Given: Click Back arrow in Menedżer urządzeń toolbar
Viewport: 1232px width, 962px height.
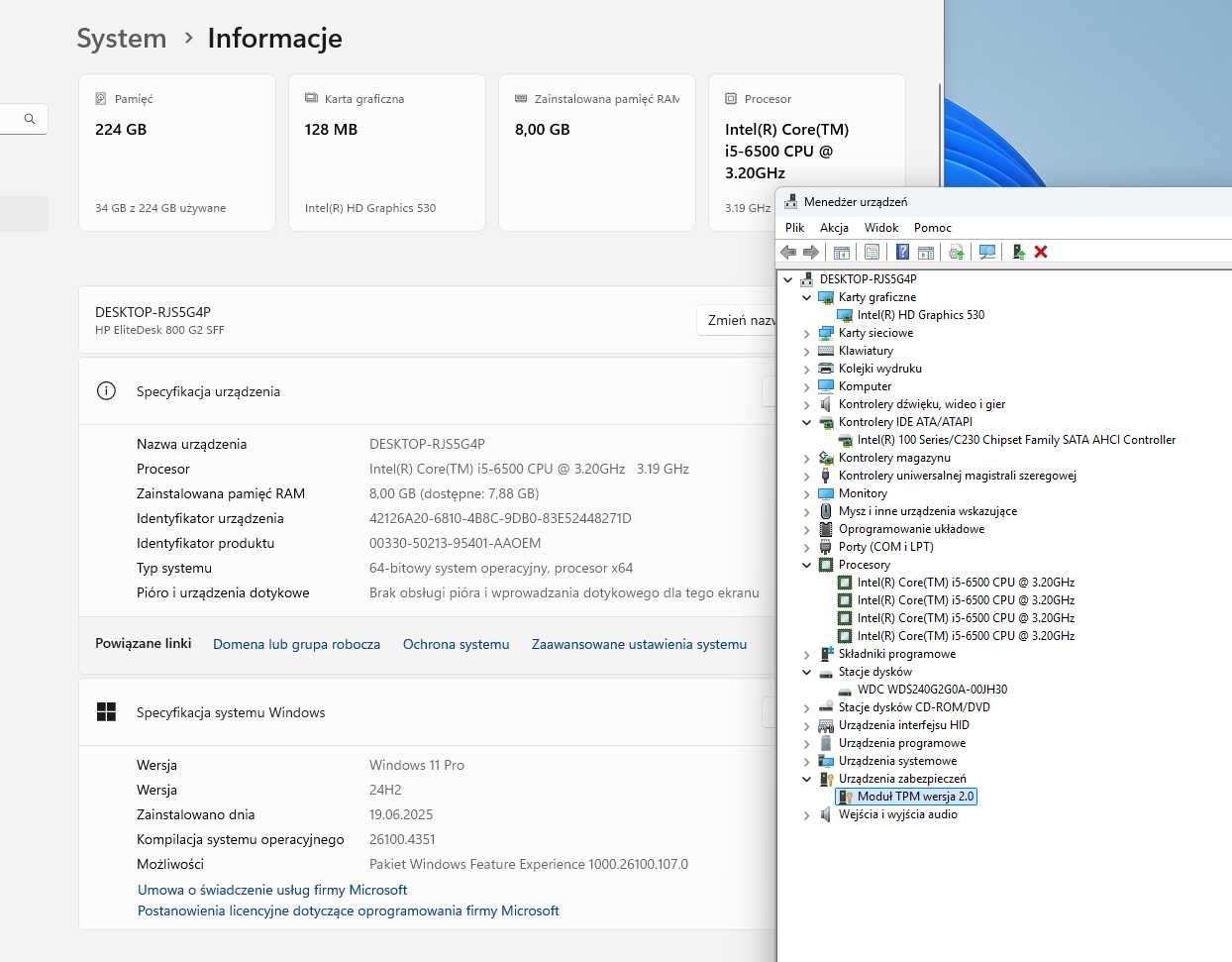Looking at the screenshot, I should click(789, 252).
